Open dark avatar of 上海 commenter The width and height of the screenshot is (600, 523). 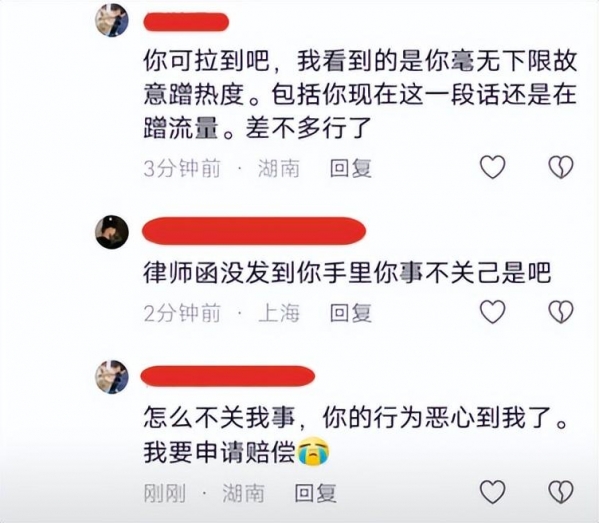[112, 232]
